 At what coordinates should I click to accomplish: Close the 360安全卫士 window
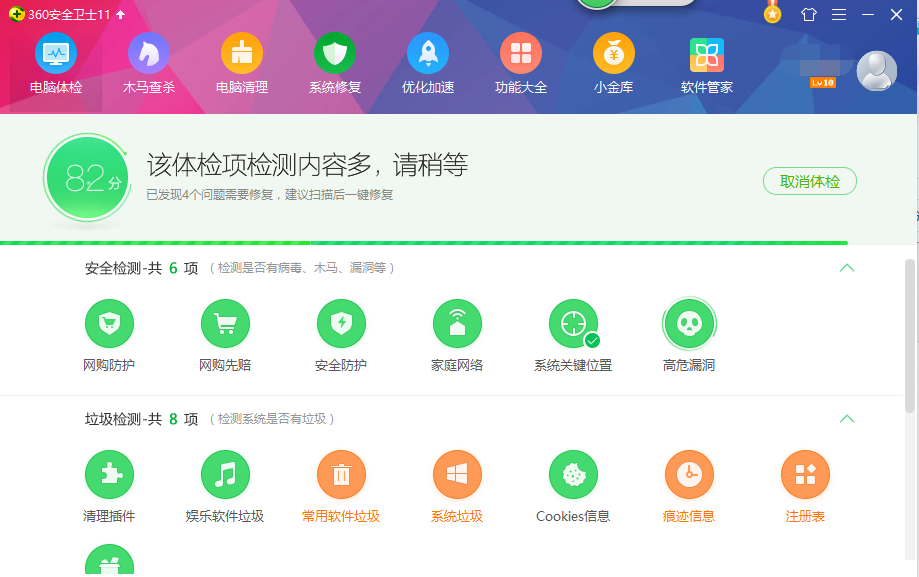tap(896, 15)
